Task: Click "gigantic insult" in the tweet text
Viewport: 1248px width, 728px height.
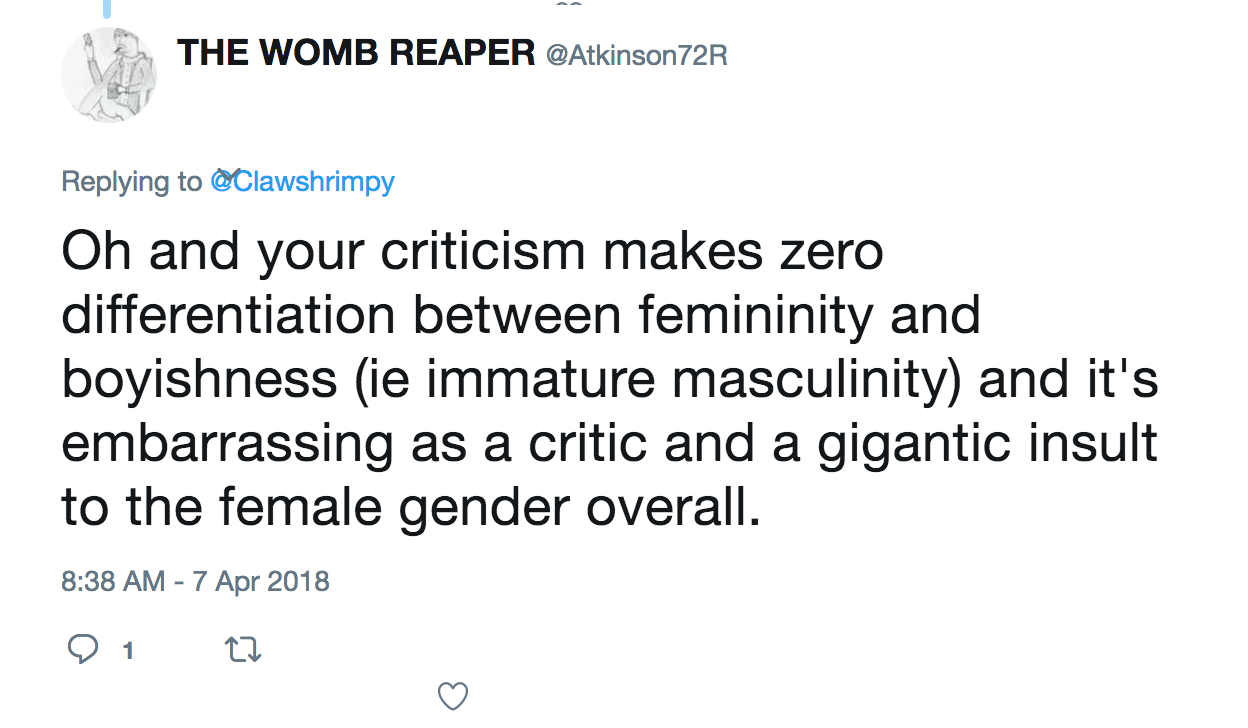Action: tap(987, 445)
